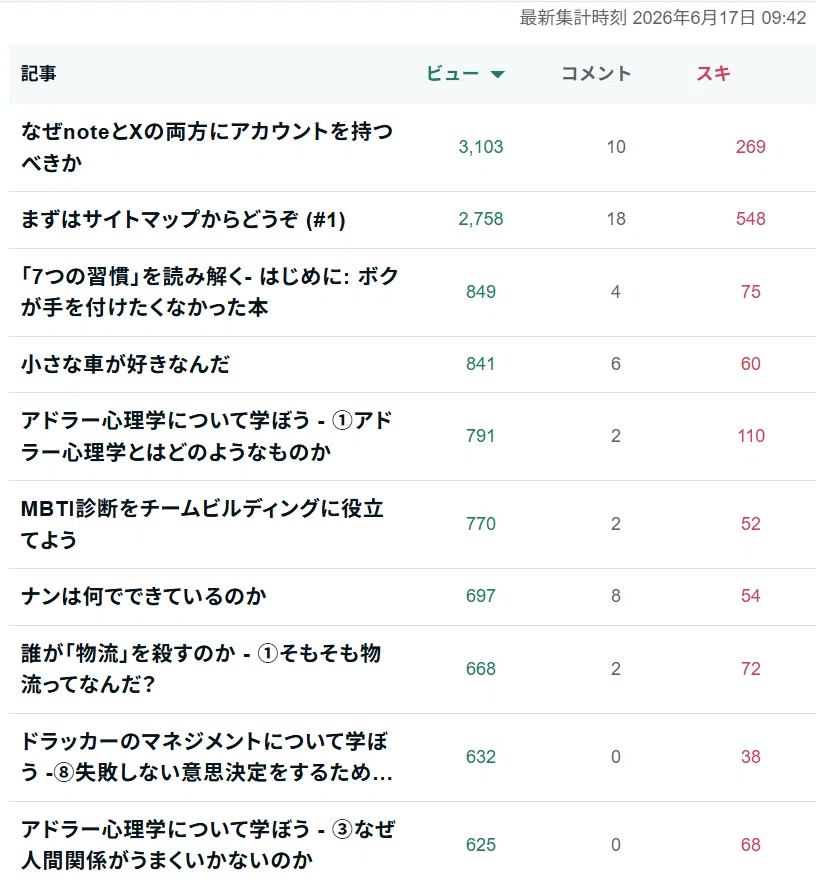Open the アドラー心理学 ①アドラー心理学とは article
This screenshot has width=816, height=879.
(x=206, y=436)
